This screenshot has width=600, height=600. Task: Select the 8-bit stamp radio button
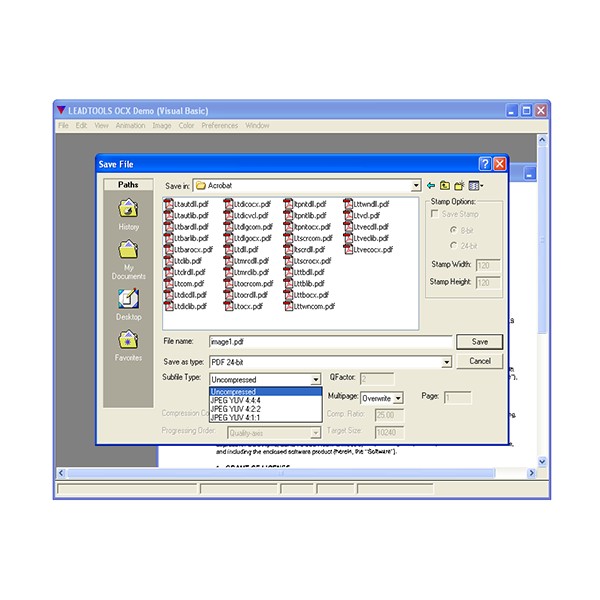click(453, 230)
